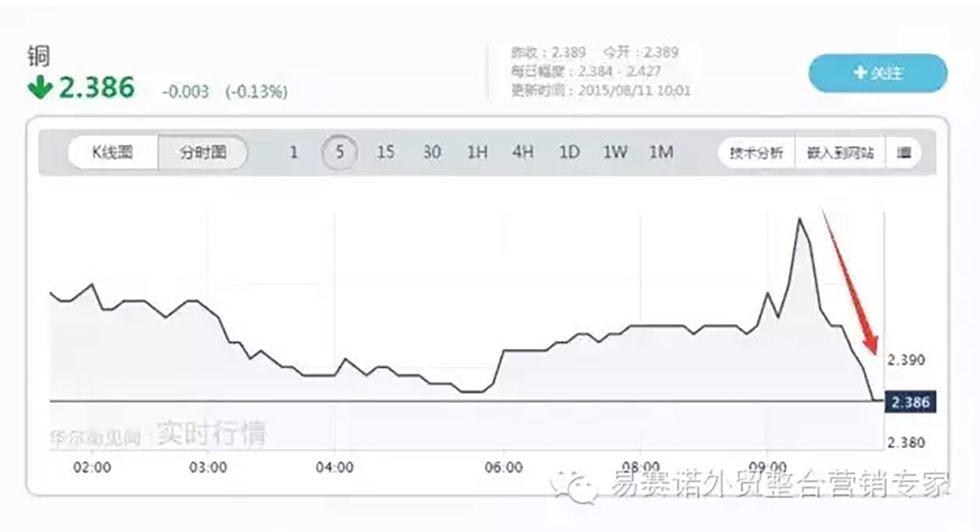Click the 嵌入到网站 embed button
Screen dimensions: 980x532
[840, 153]
